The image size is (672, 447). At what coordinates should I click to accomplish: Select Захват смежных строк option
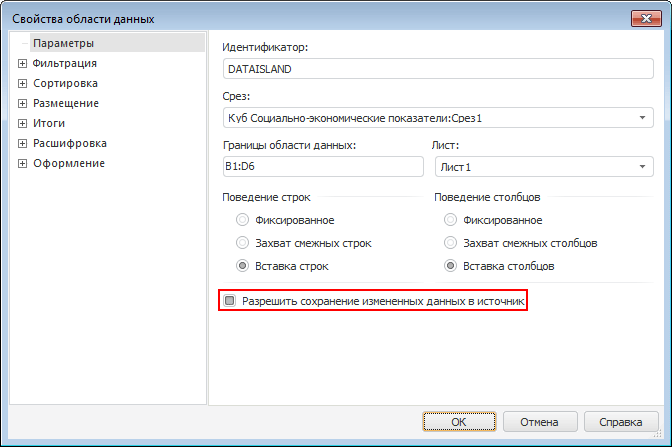(242, 243)
